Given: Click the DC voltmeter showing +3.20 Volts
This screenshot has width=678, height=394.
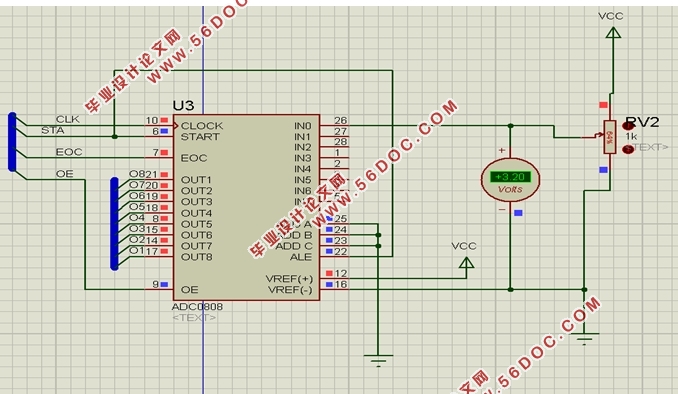Looking at the screenshot, I should point(510,180).
